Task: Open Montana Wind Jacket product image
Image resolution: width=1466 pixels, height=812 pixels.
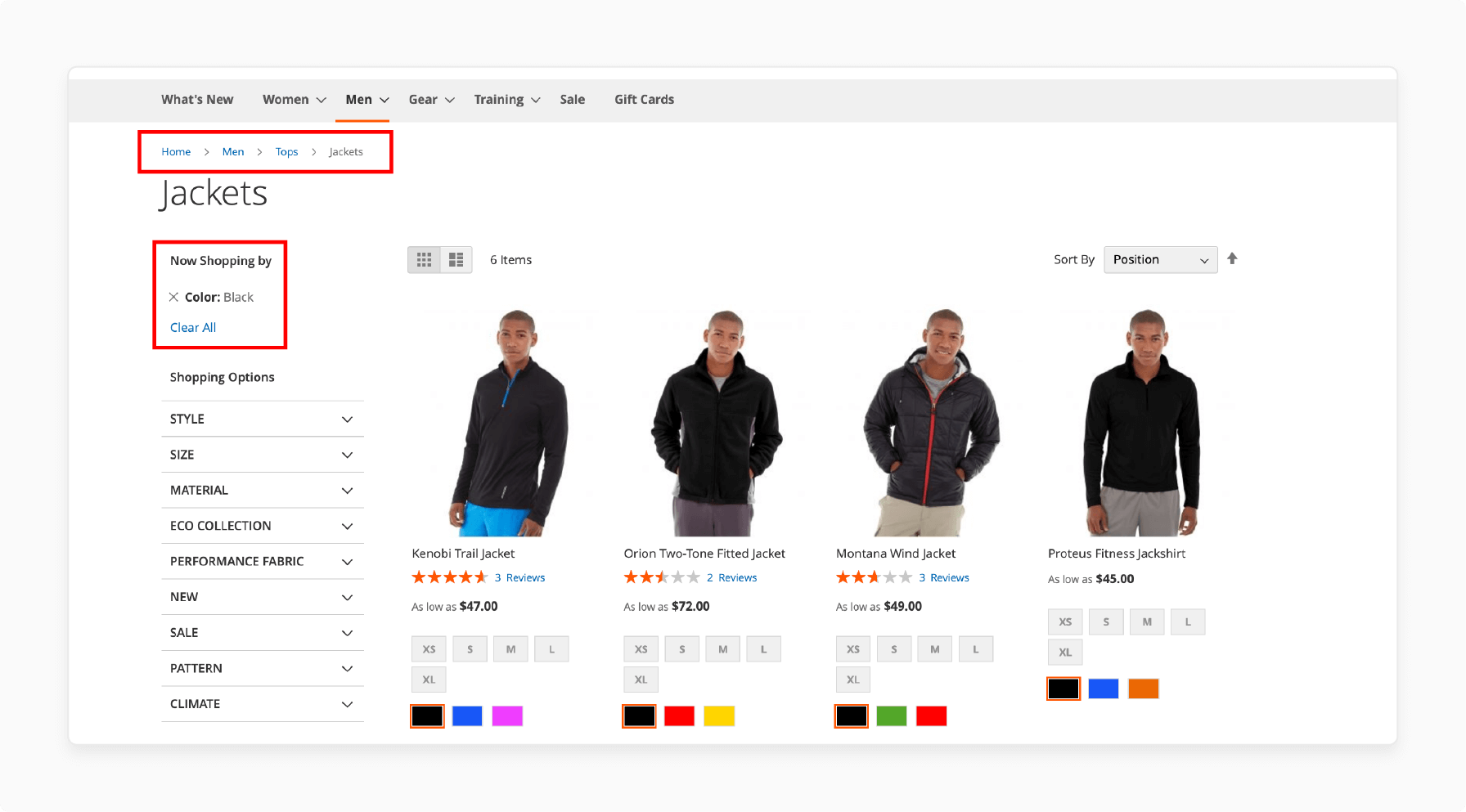Action: [x=932, y=423]
